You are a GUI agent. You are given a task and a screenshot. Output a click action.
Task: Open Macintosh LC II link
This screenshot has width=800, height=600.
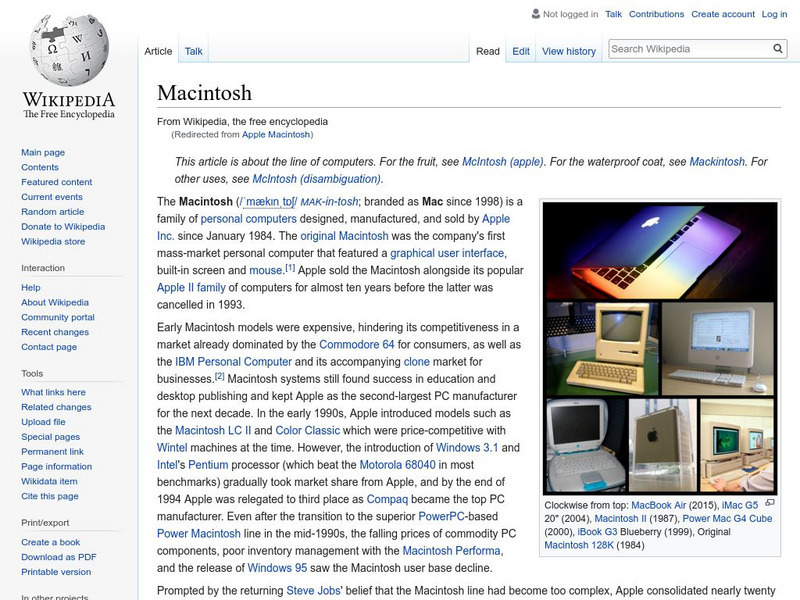pos(213,430)
